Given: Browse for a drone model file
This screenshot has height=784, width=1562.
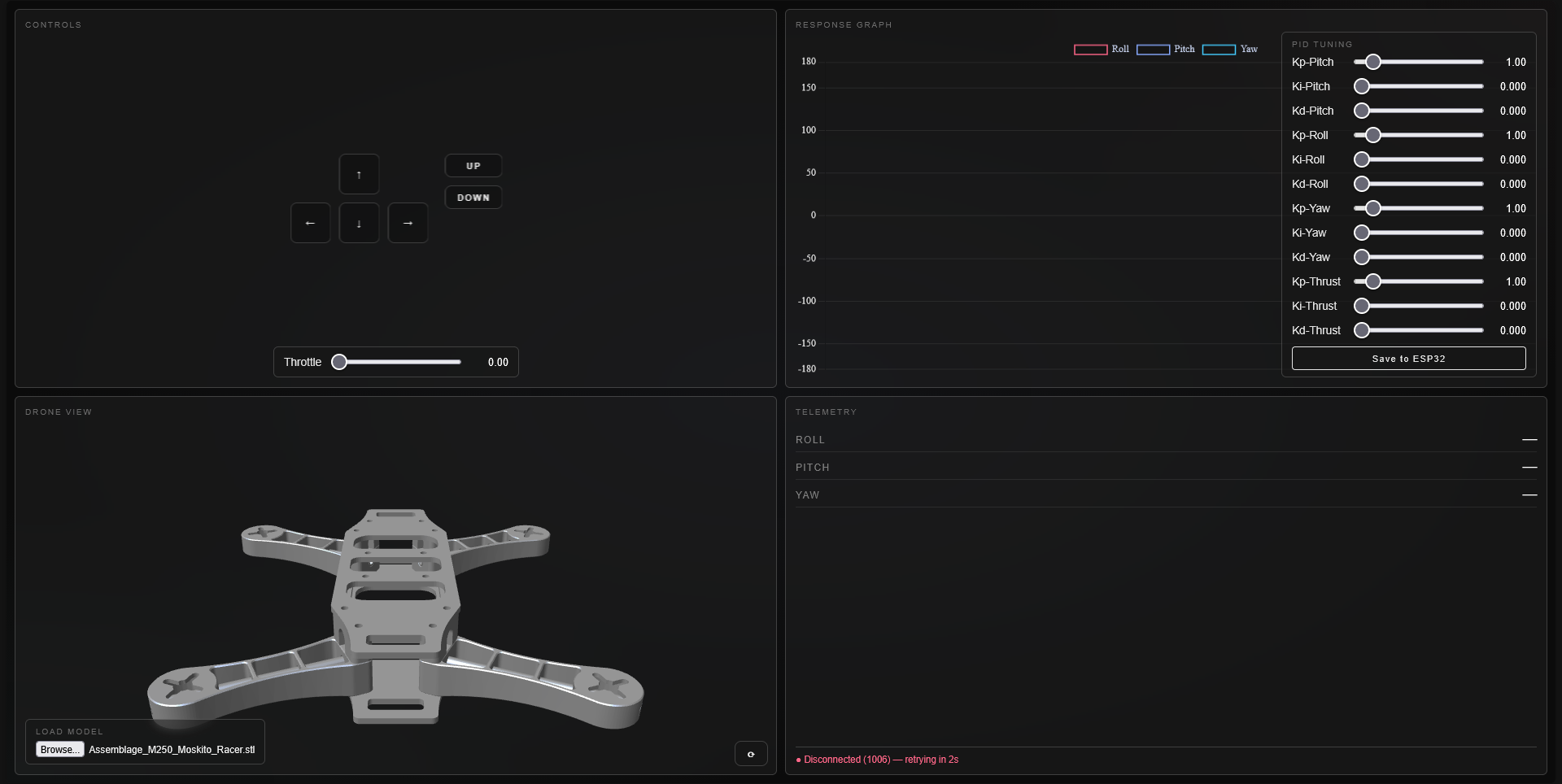Looking at the screenshot, I should coord(59,750).
